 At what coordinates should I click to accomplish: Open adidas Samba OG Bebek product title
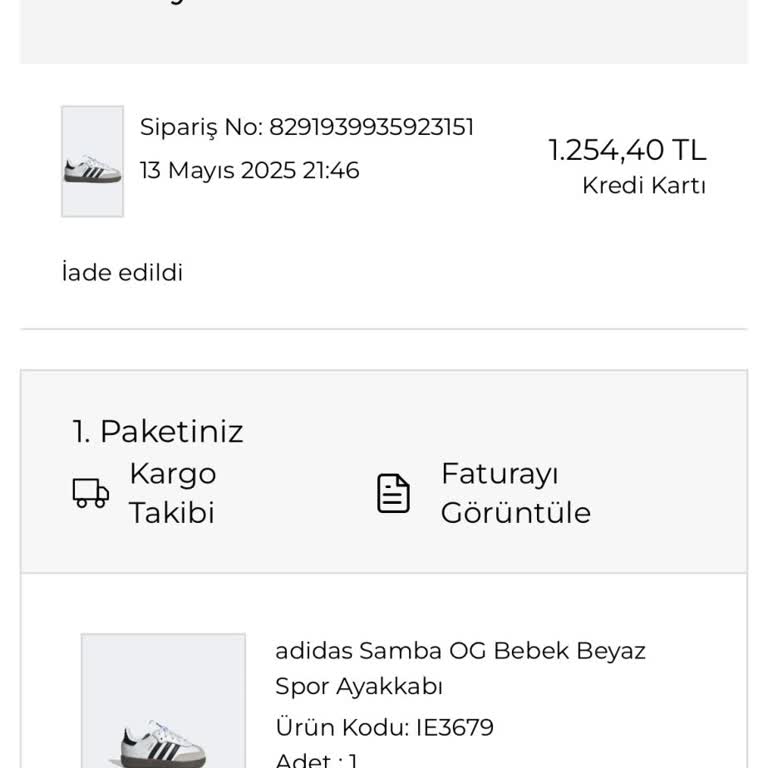(x=460, y=651)
